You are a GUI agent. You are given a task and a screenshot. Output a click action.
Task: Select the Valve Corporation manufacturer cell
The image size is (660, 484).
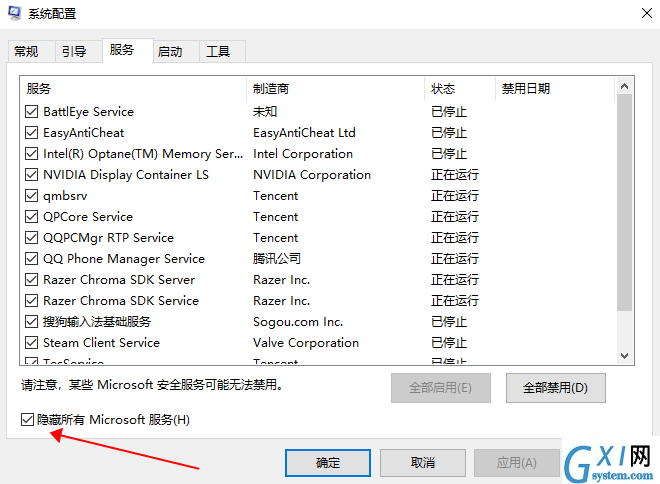click(x=306, y=343)
